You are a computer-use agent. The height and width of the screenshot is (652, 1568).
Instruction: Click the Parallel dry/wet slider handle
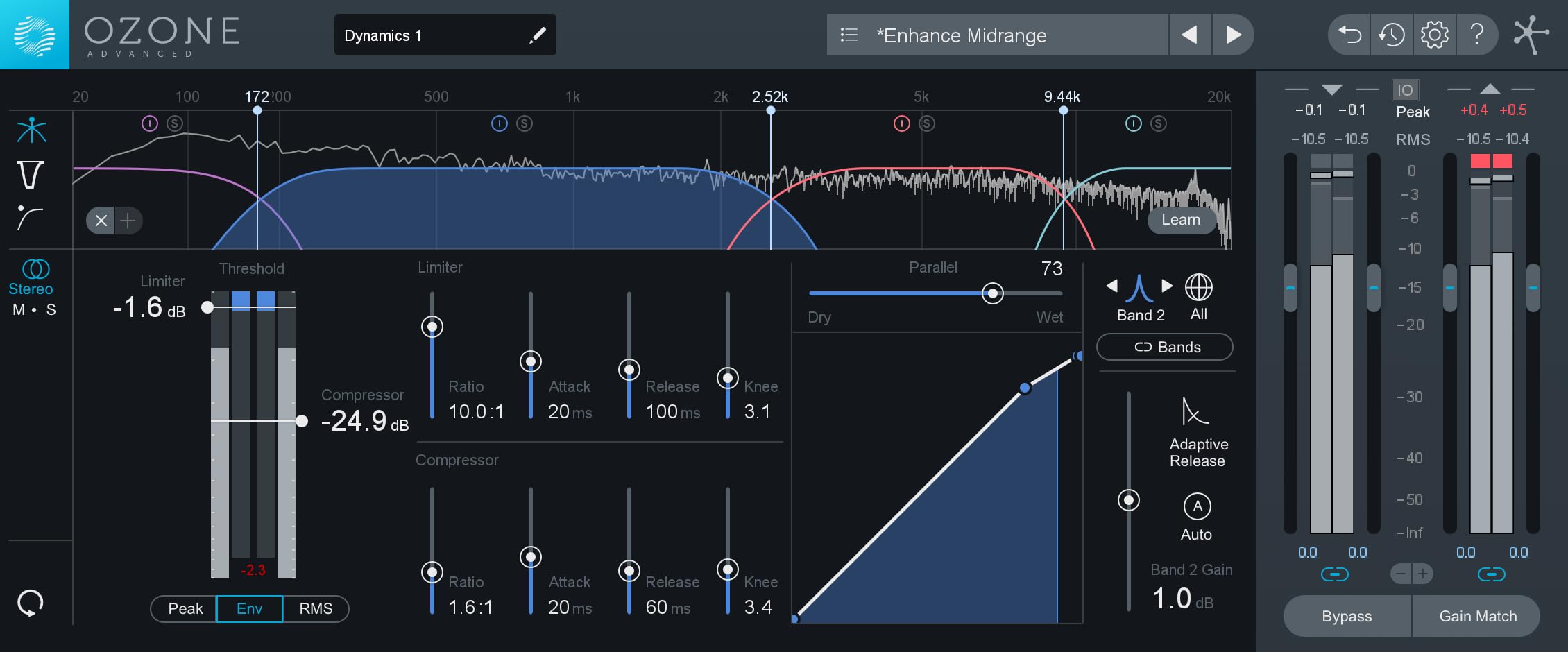[993, 293]
